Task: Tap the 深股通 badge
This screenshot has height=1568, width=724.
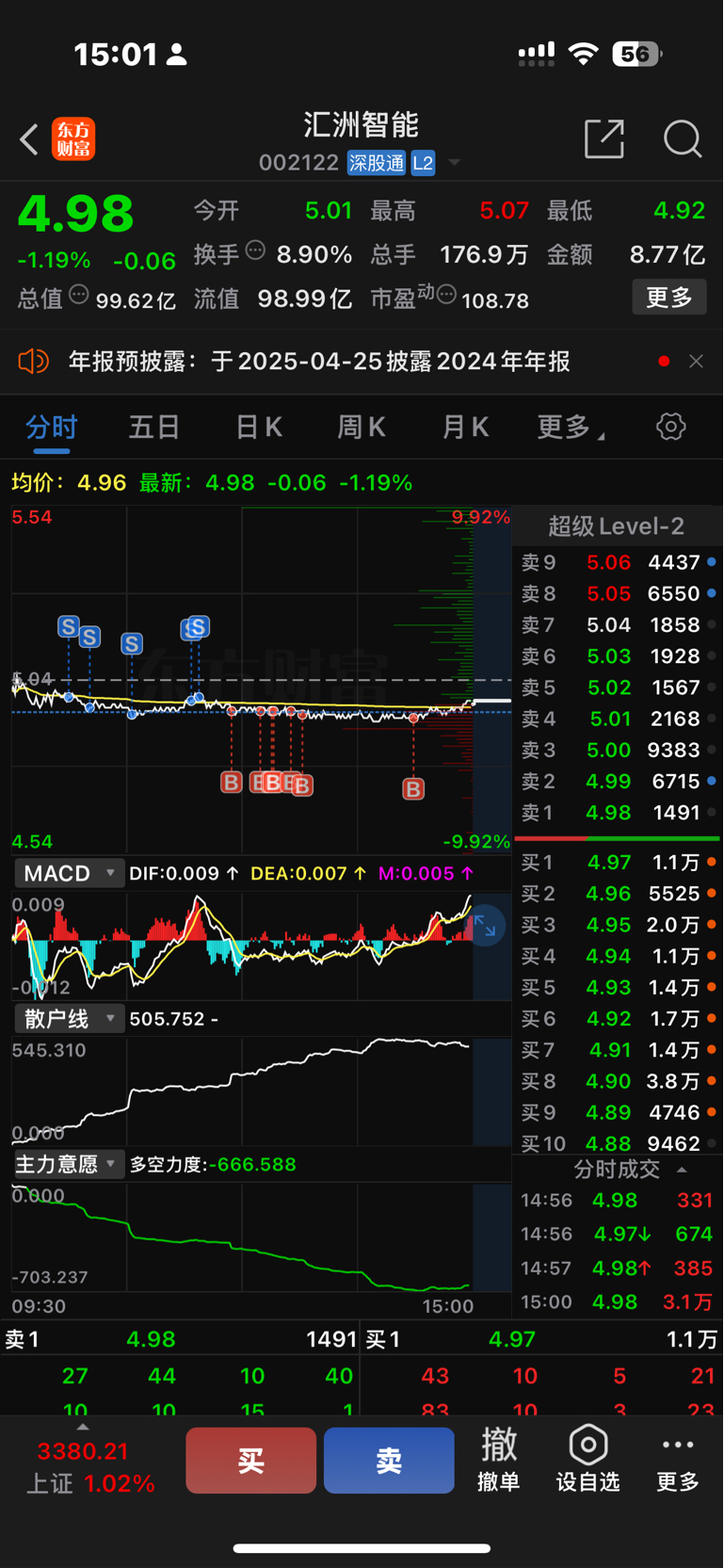Action: tap(377, 163)
